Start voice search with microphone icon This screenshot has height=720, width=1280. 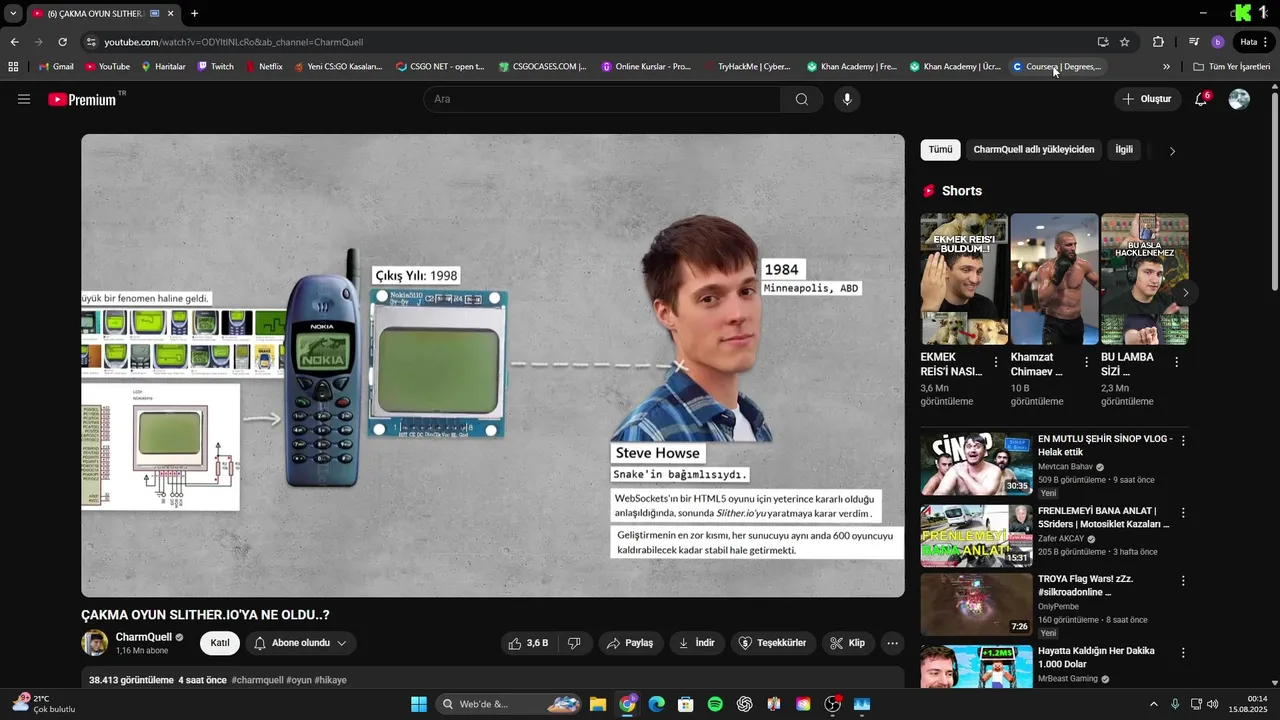[847, 99]
